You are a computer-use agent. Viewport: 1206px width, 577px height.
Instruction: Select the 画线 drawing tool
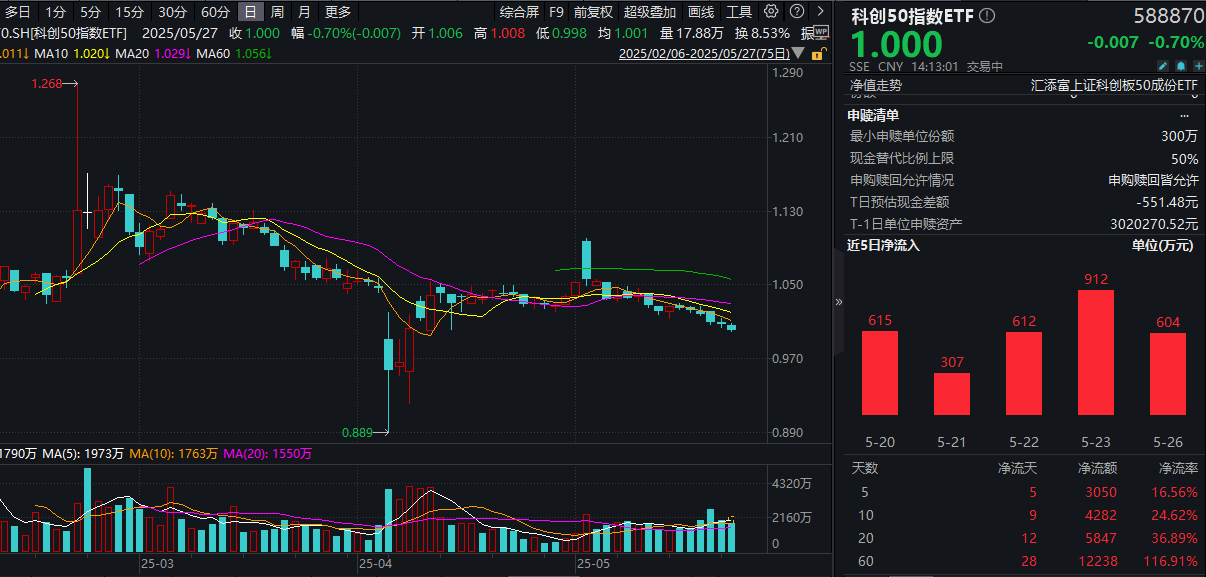click(702, 12)
